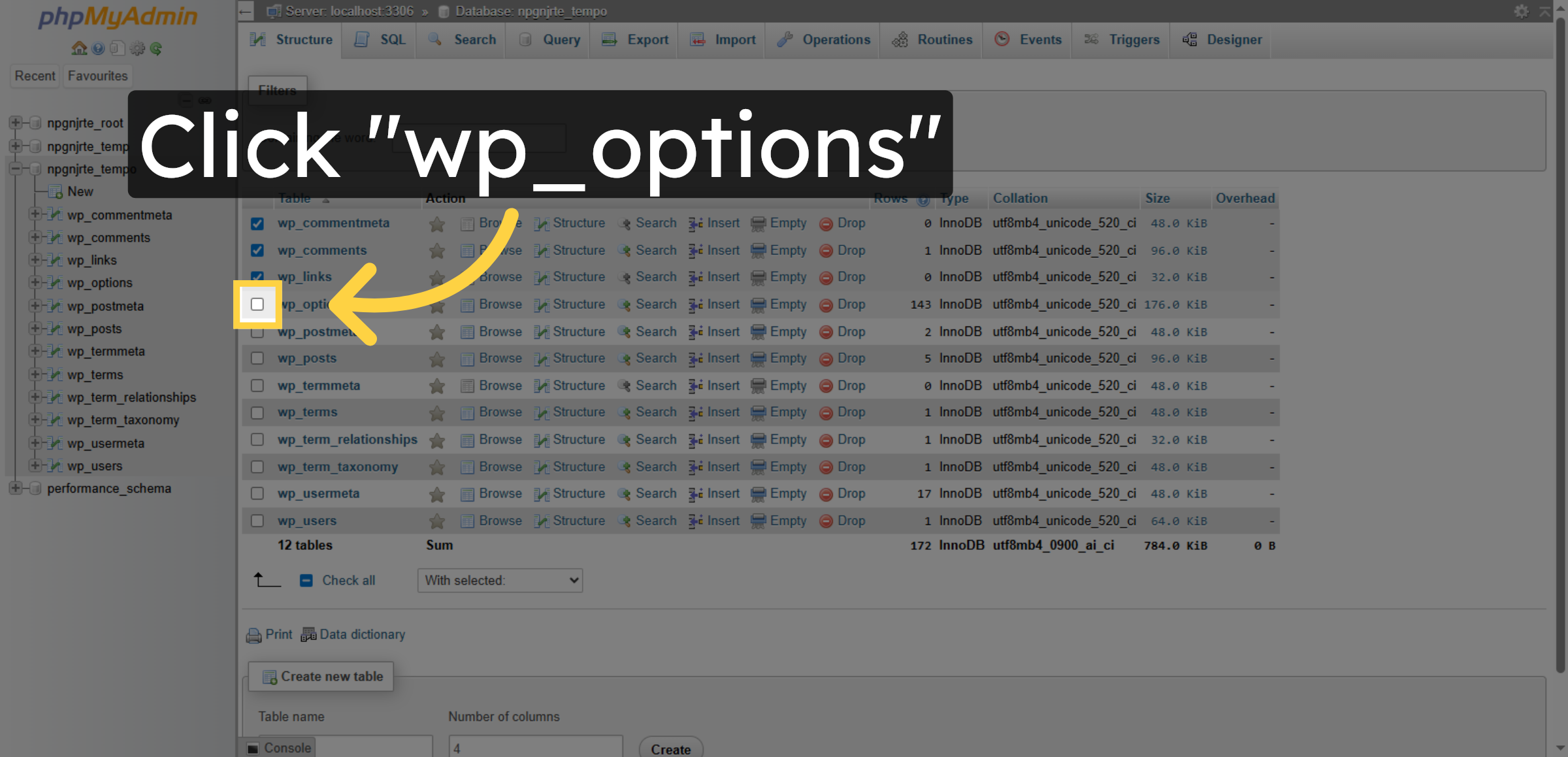Collapse the npgnjrte_tempo database tree
The height and width of the screenshot is (757, 1568).
tap(16, 169)
